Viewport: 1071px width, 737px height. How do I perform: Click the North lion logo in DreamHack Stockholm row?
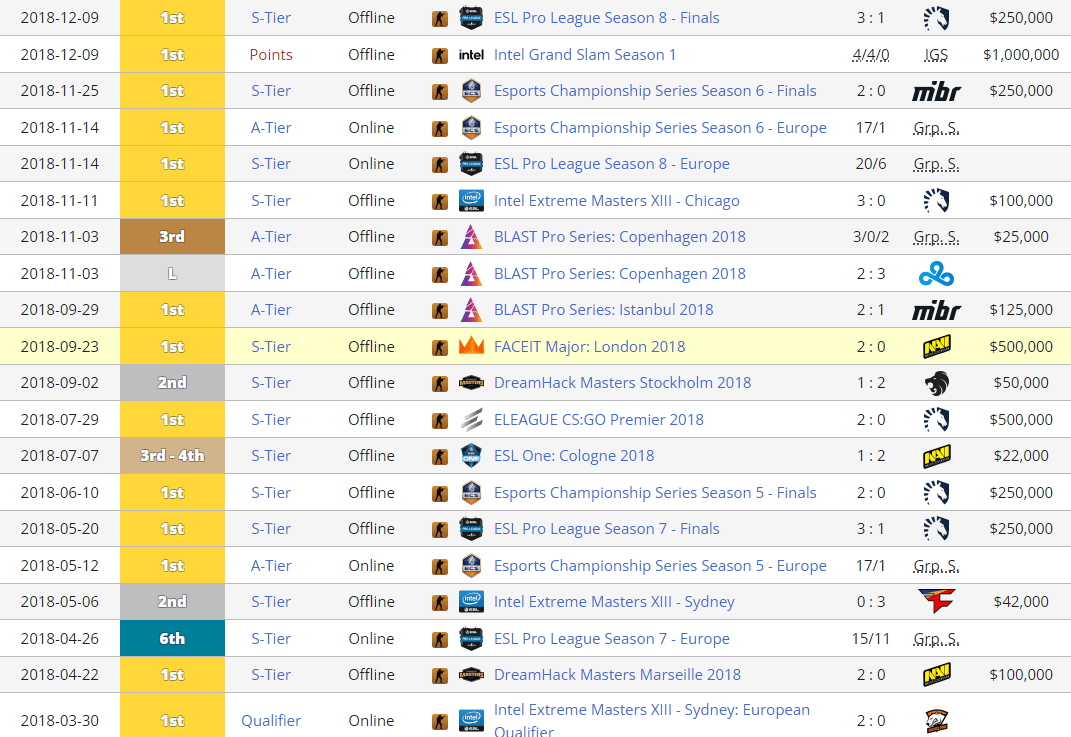tap(936, 383)
